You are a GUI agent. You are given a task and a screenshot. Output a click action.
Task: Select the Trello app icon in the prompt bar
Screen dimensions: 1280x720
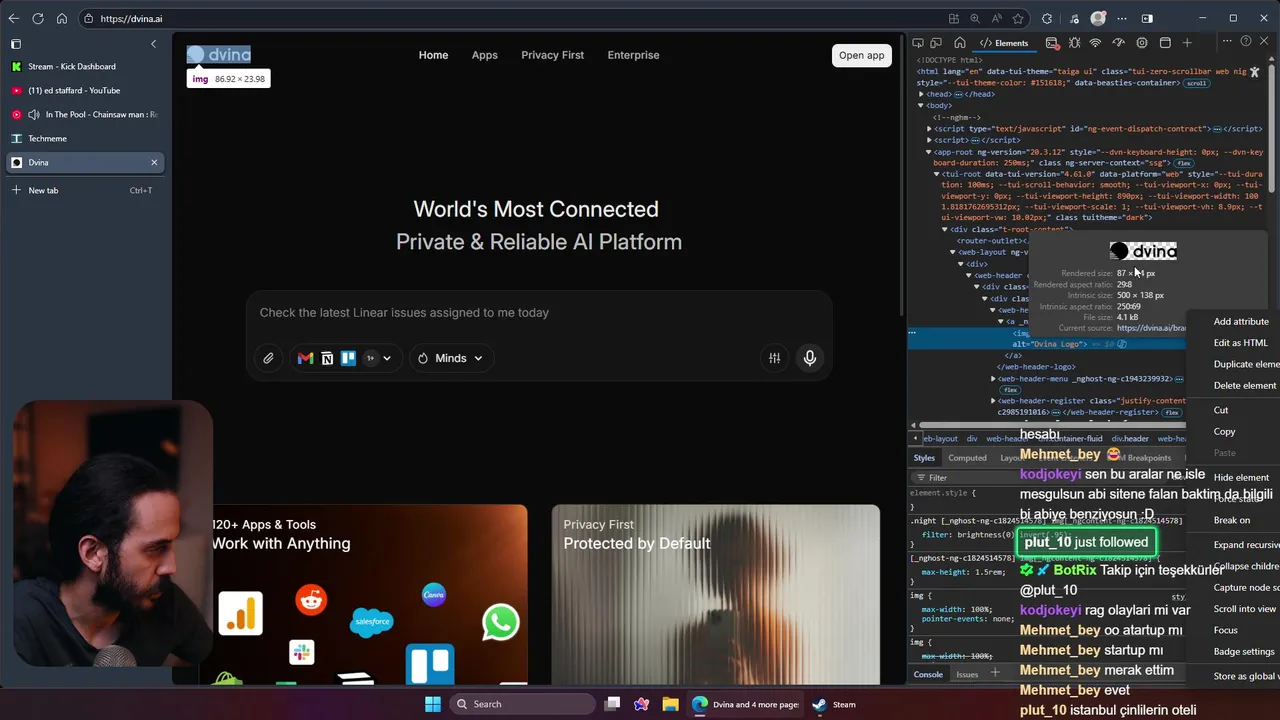pyautogui.click(x=348, y=358)
